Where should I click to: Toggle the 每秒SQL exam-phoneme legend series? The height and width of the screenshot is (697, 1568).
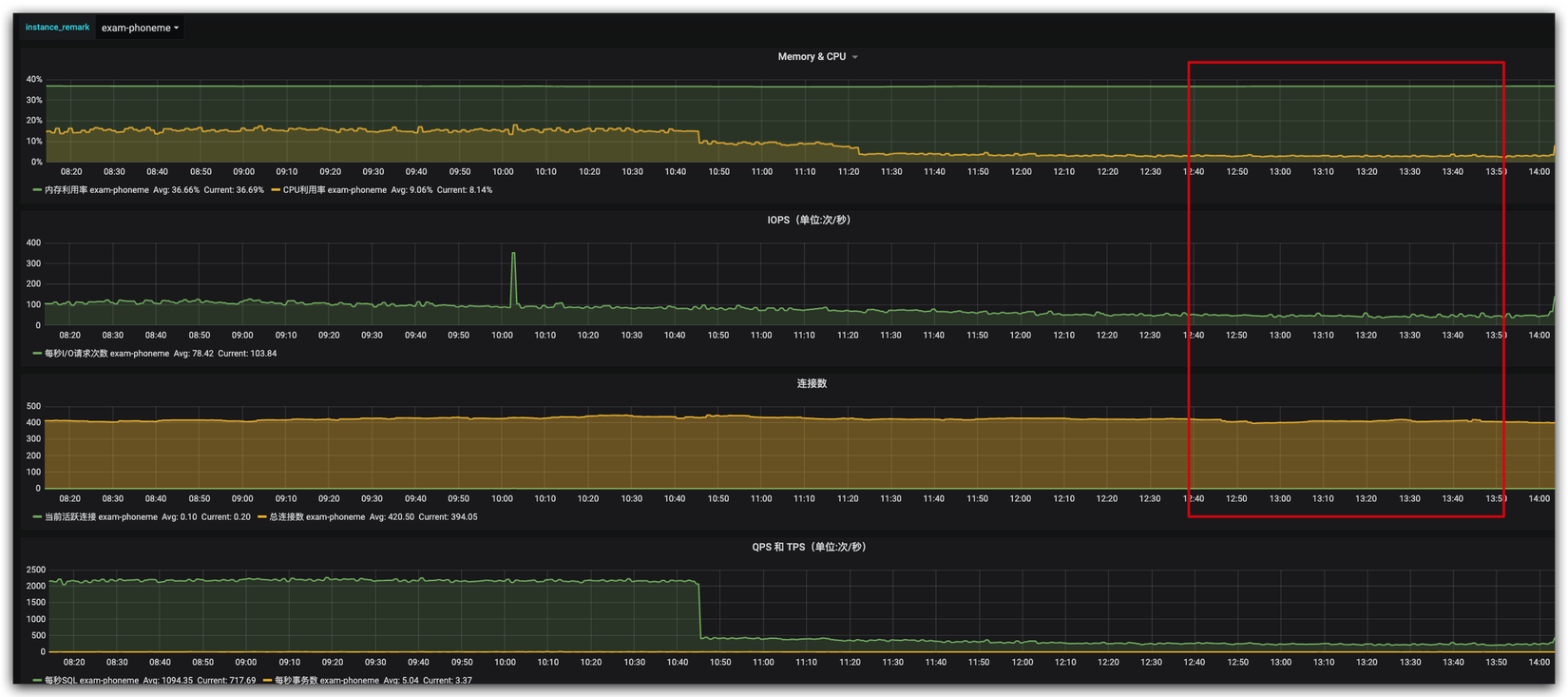(91, 681)
